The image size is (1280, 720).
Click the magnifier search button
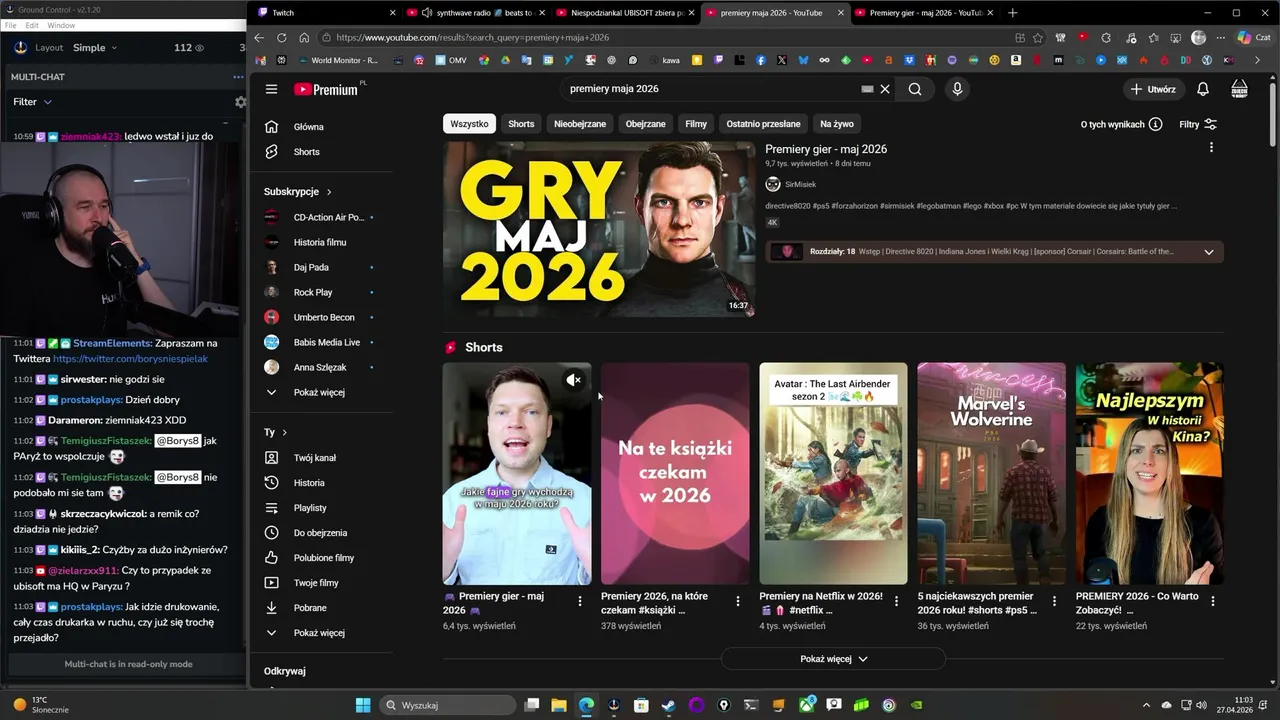coord(915,89)
